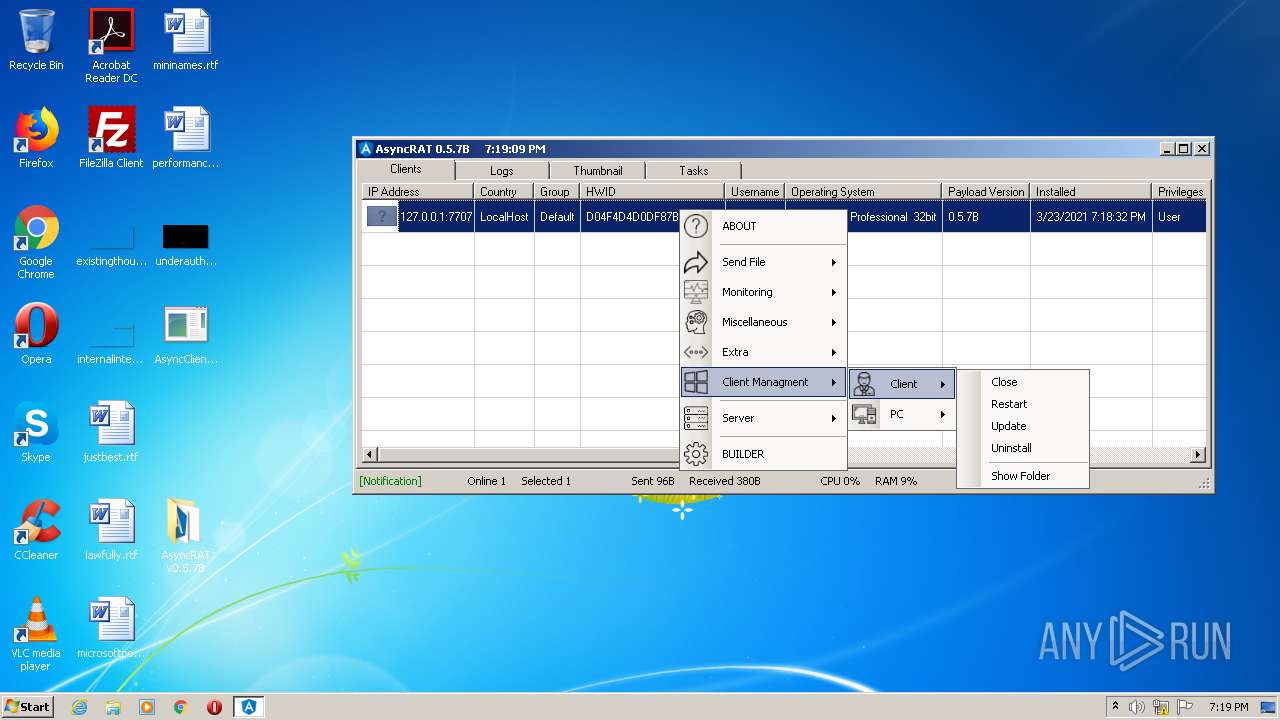Show hidden system tray icons

pyautogui.click(x=1115, y=707)
